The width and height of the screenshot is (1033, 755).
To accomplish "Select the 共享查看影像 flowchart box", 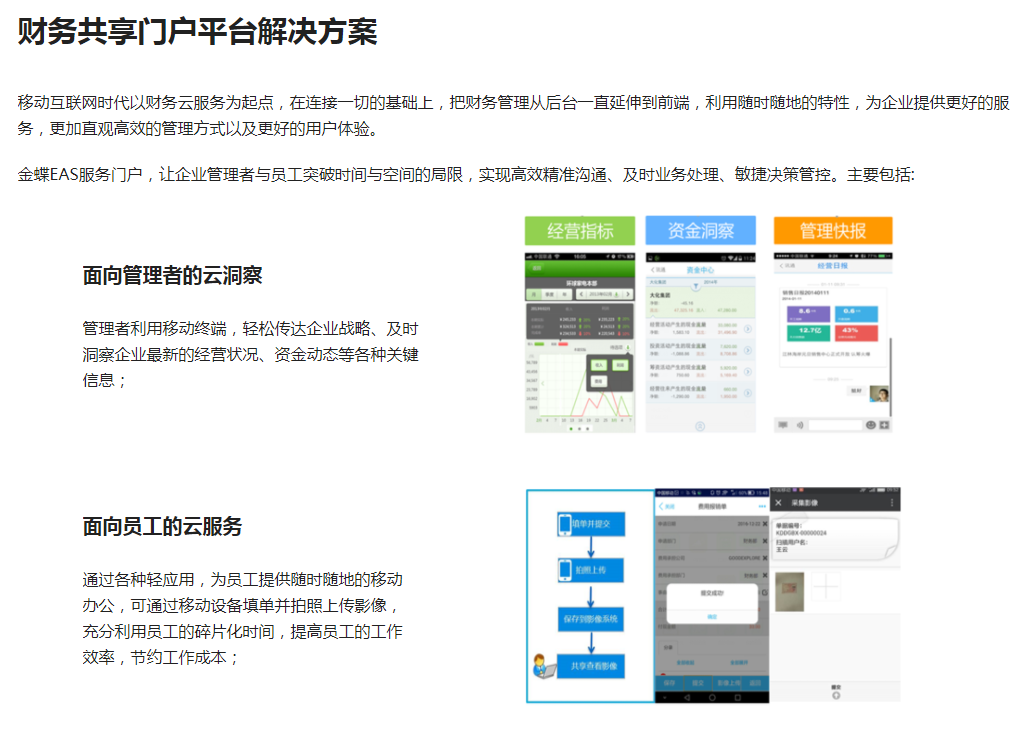I will (590, 665).
